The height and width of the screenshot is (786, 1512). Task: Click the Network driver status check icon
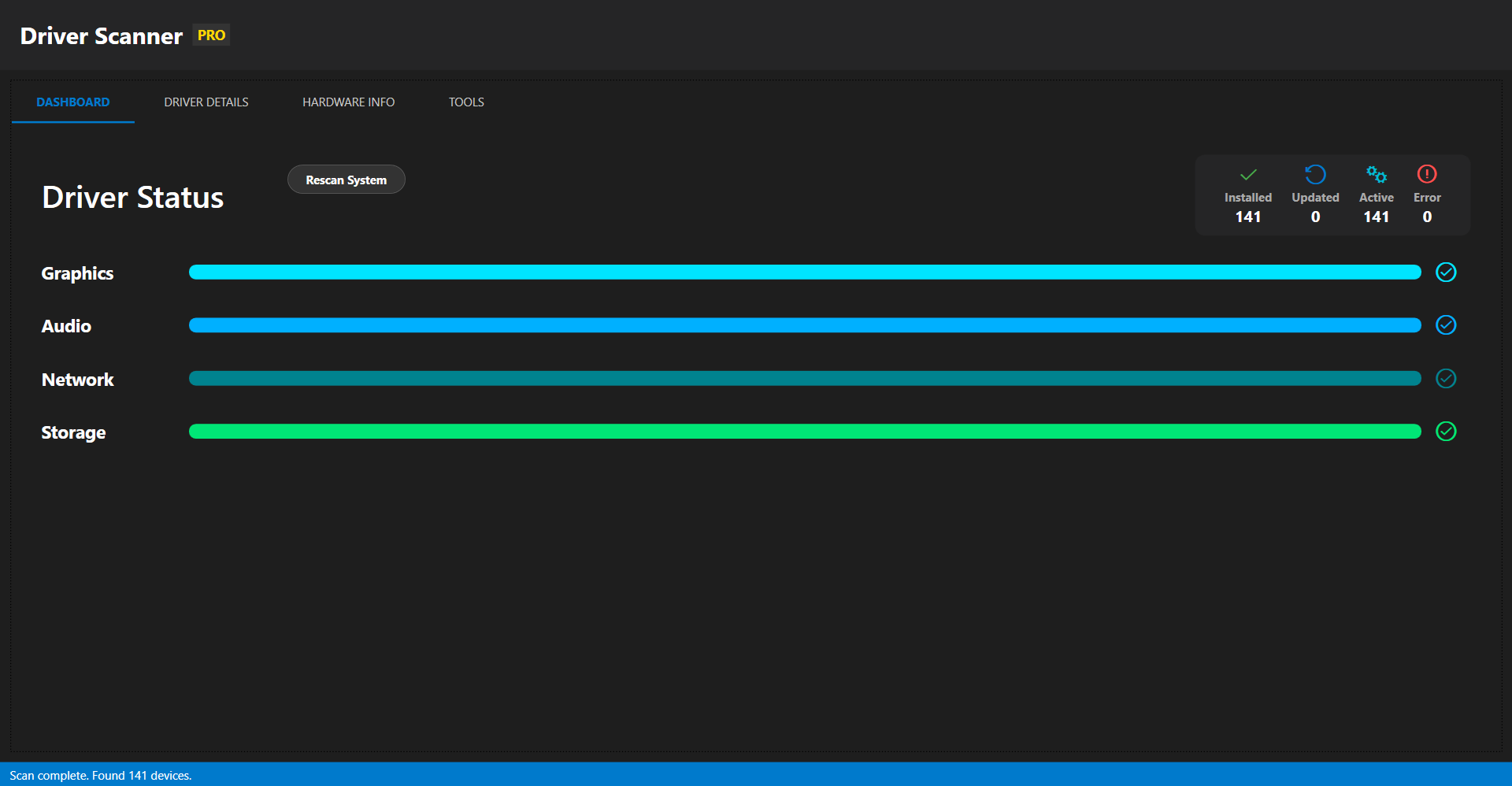(1446, 379)
